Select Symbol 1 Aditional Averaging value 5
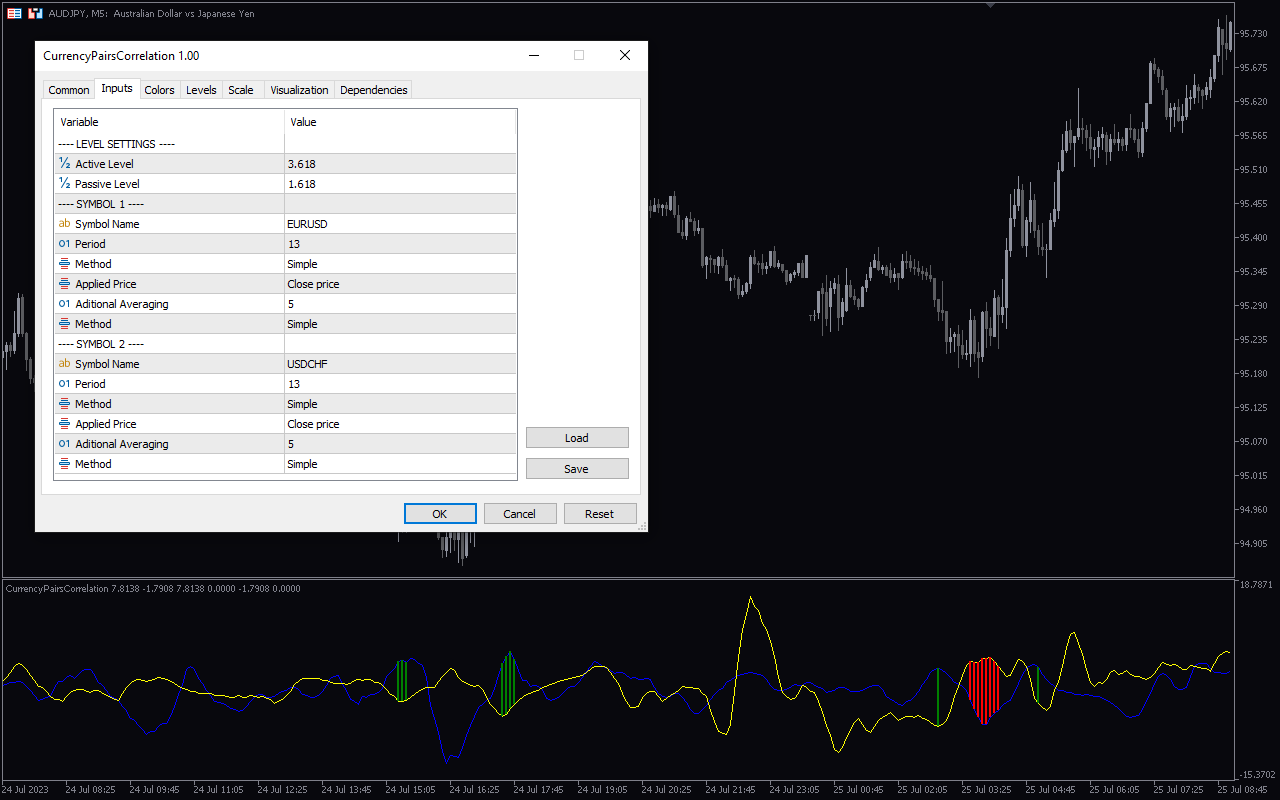This screenshot has height=800, width=1280. [400, 304]
